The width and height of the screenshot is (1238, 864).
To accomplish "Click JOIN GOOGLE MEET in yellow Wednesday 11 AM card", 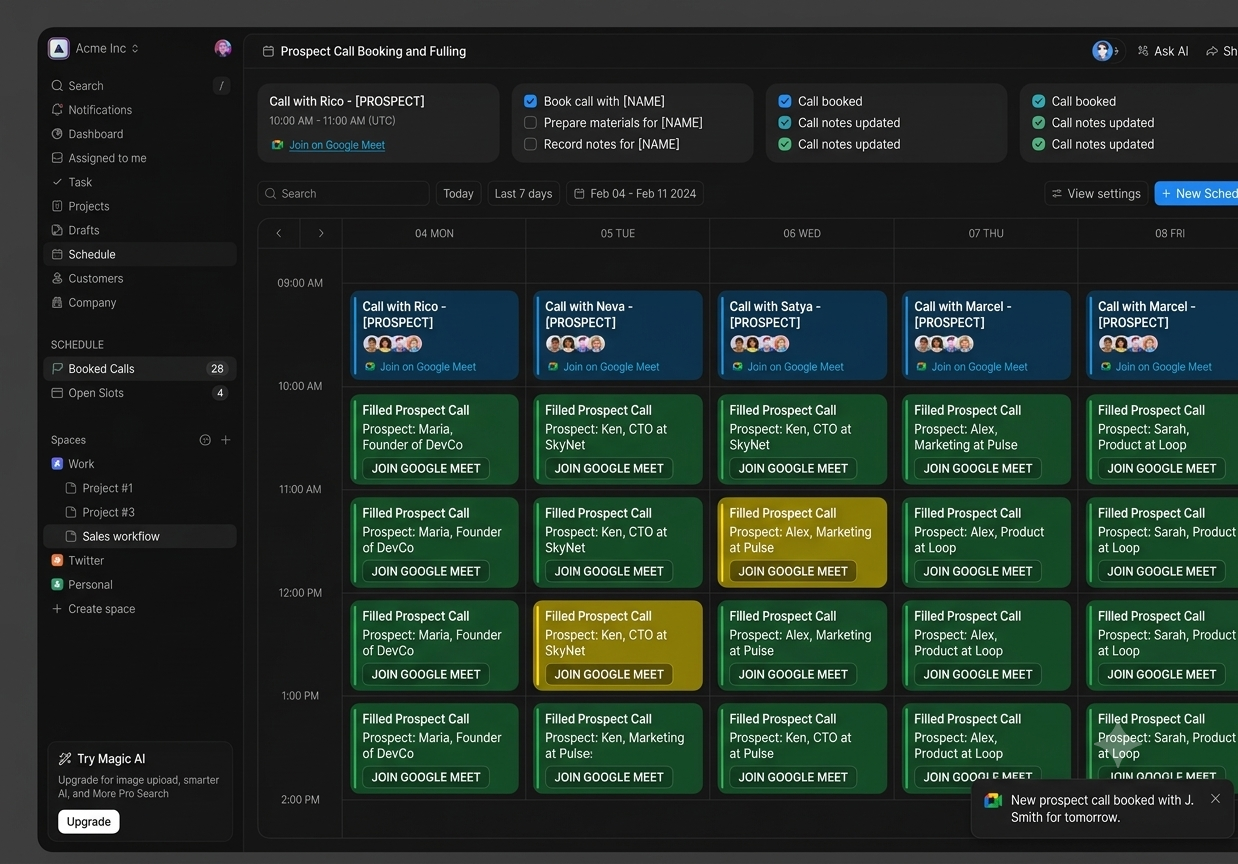I will [x=793, y=572].
